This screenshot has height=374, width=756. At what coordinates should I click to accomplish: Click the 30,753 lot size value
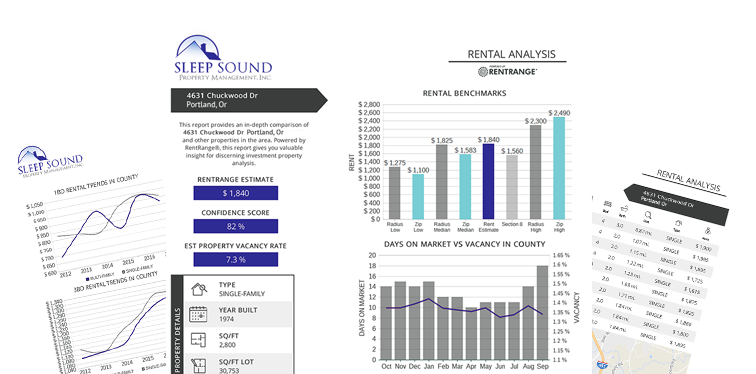coord(229,371)
